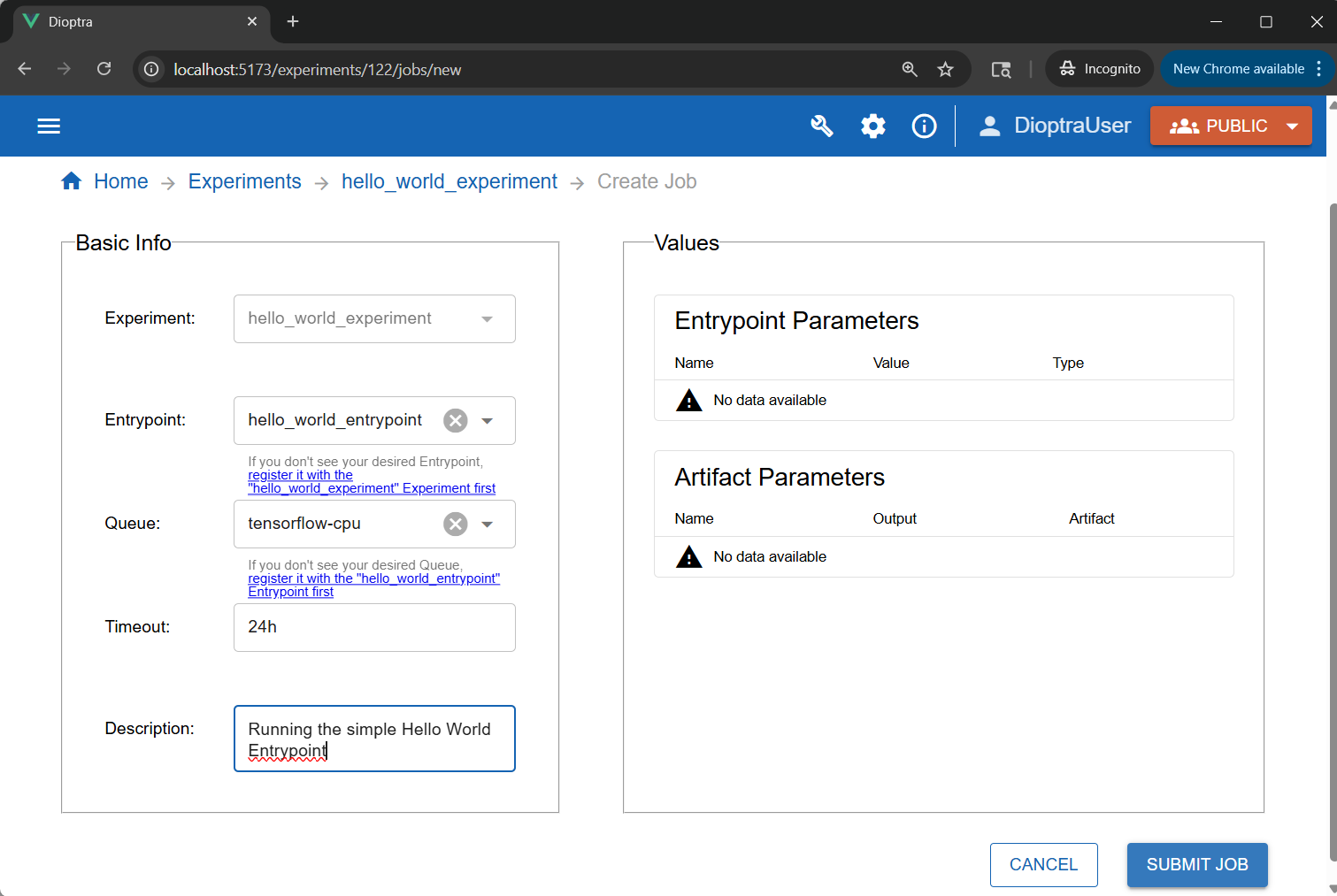Click the DioptraUser account icon
Image resolution: width=1337 pixels, height=896 pixels.
(x=989, y=126)
